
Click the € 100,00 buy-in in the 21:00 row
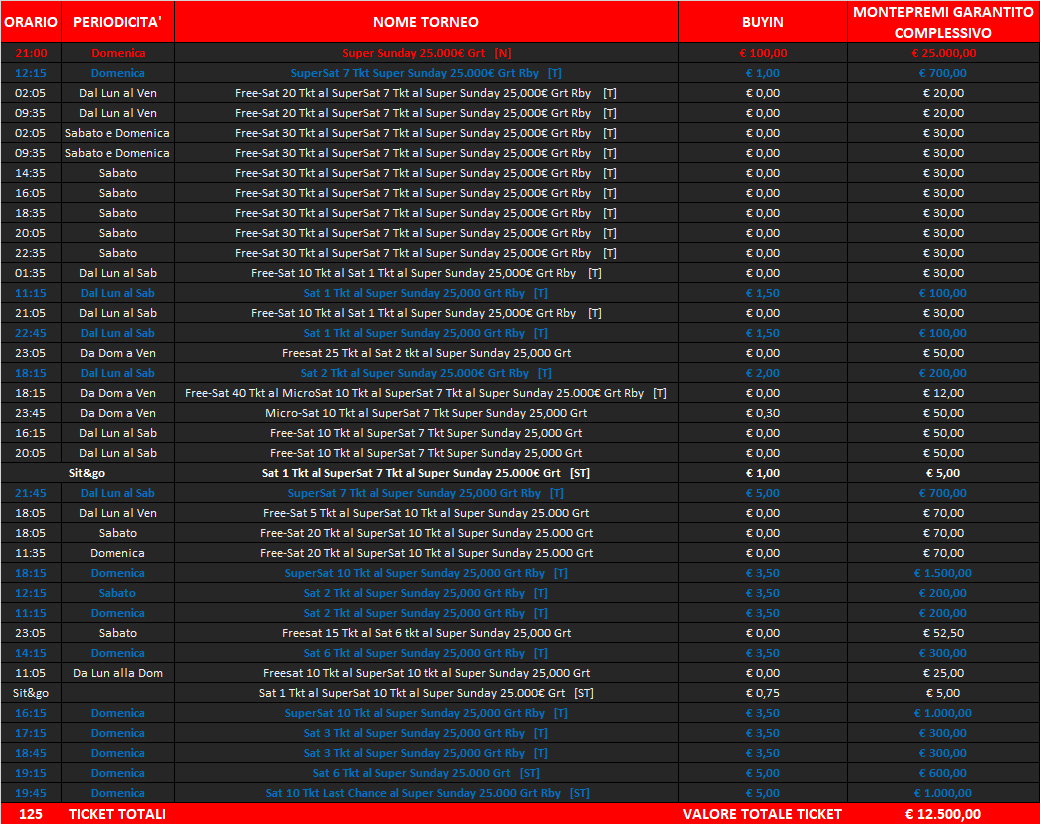(x=763, y=53)
